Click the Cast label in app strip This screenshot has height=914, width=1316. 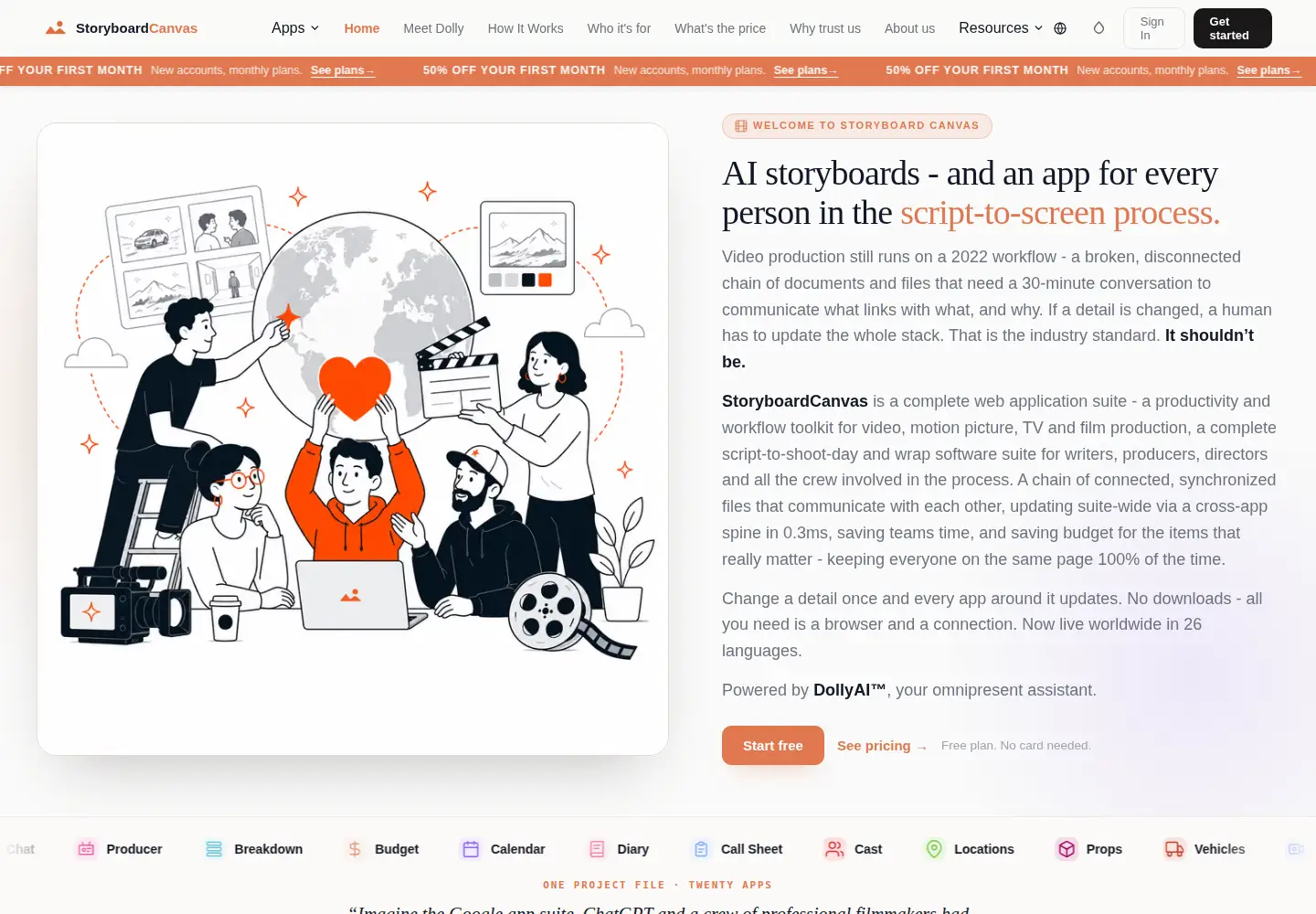coord(868,849)
